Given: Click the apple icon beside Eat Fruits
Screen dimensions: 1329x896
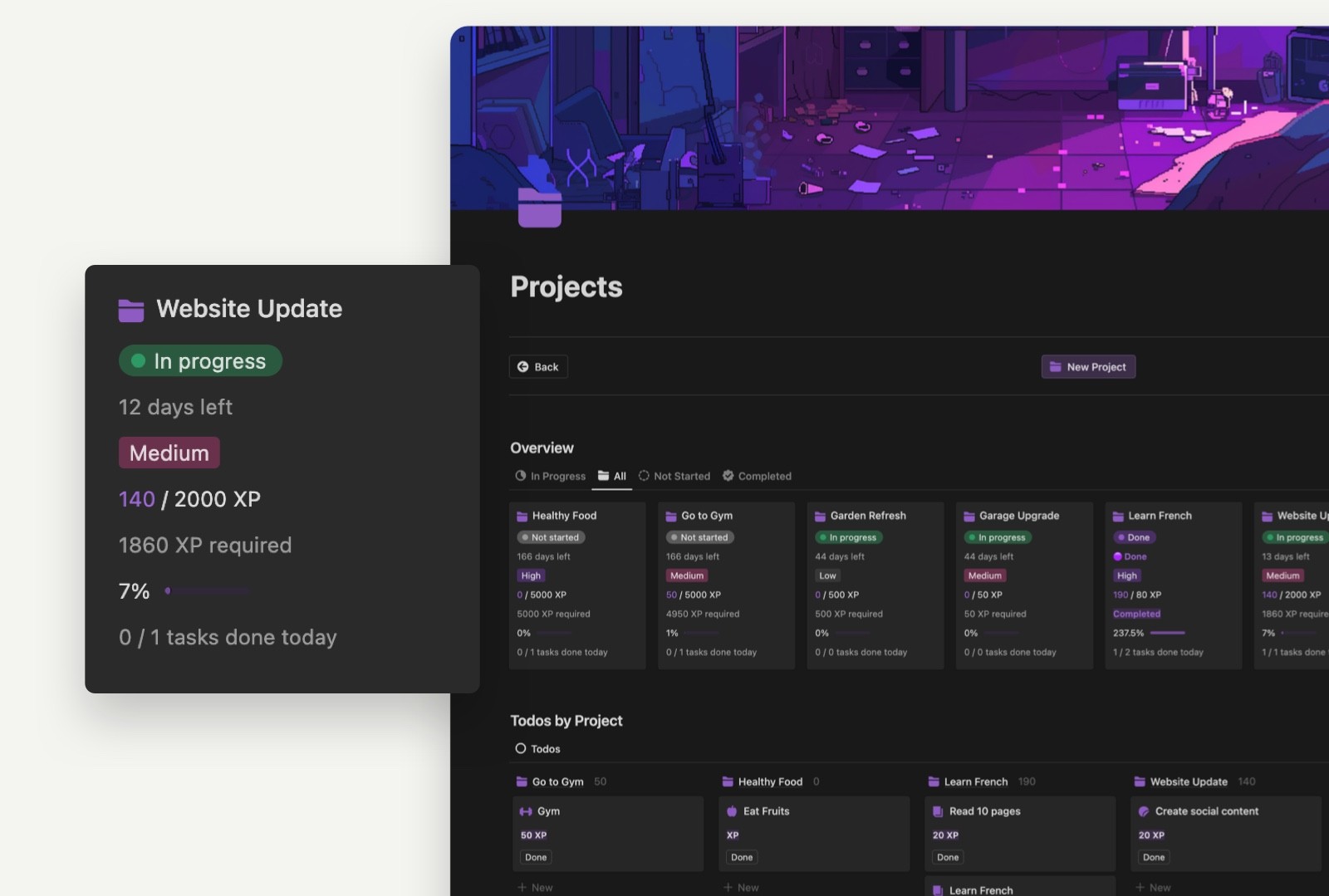Looking at the screenshot, I should pos(732,811).
